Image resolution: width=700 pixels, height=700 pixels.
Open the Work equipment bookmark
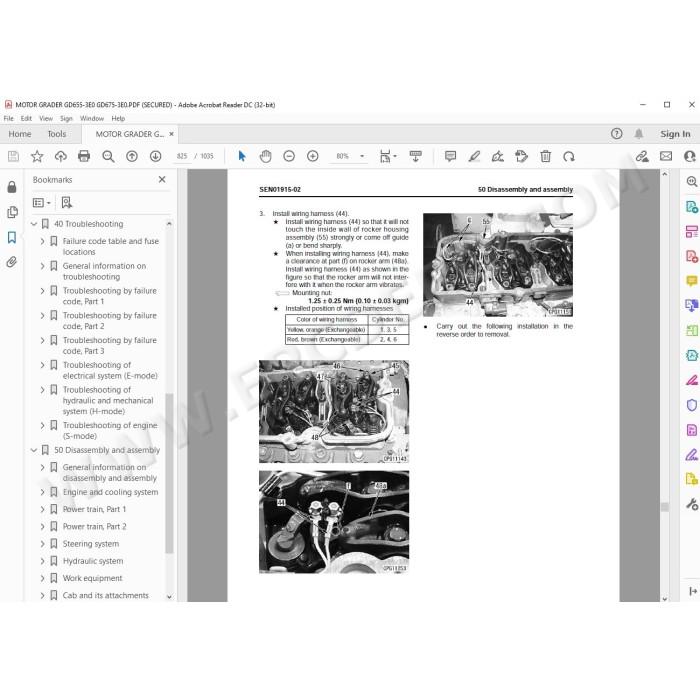pos(92,578)
